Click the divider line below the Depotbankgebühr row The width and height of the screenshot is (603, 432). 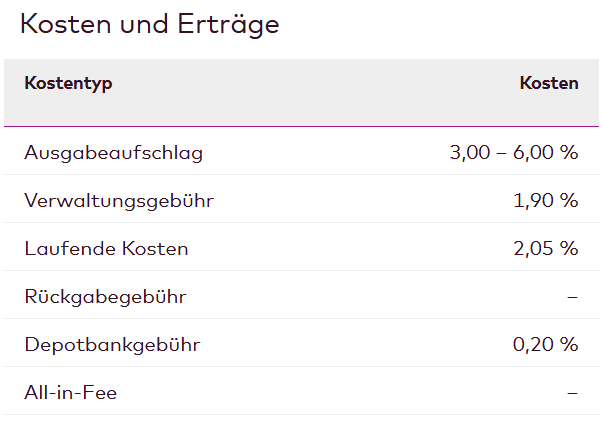(x=301, y=367)
